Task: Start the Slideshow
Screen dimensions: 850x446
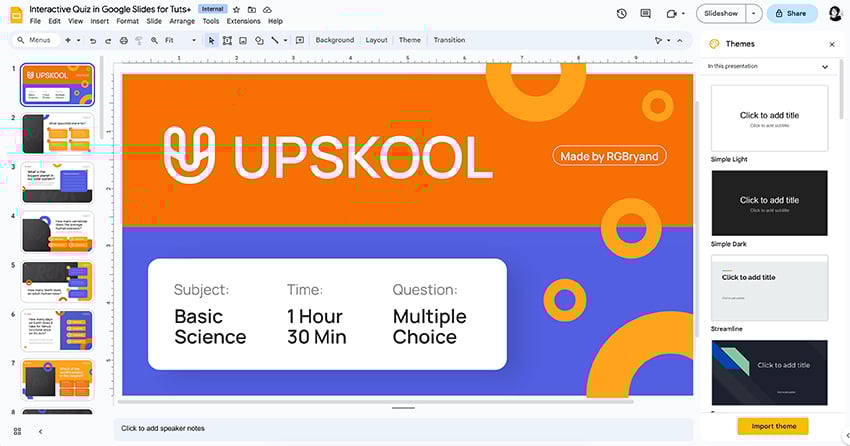Action: tap(721, 14)
